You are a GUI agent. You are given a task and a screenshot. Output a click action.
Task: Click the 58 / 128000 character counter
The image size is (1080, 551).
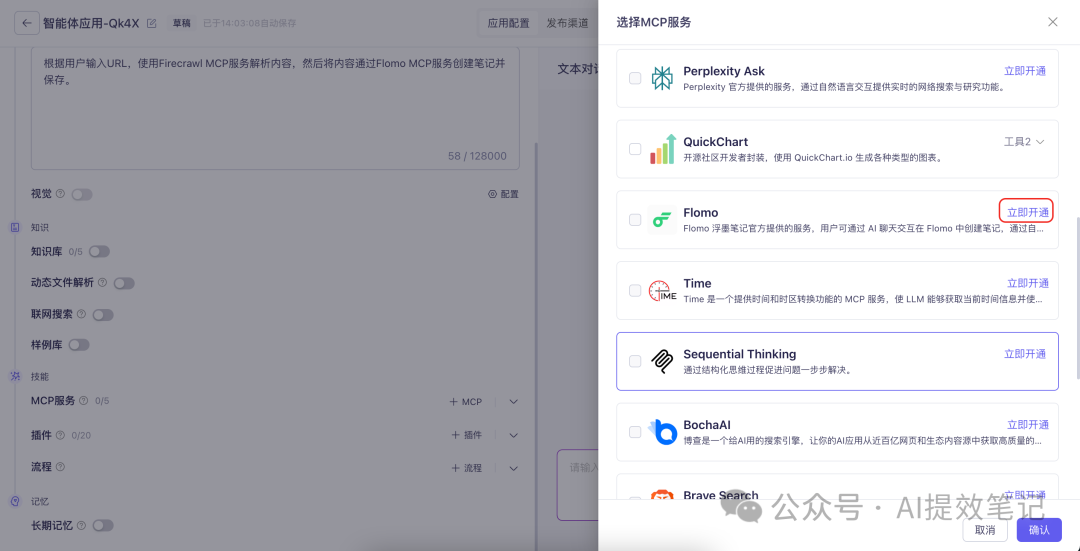tap(477, 156)
